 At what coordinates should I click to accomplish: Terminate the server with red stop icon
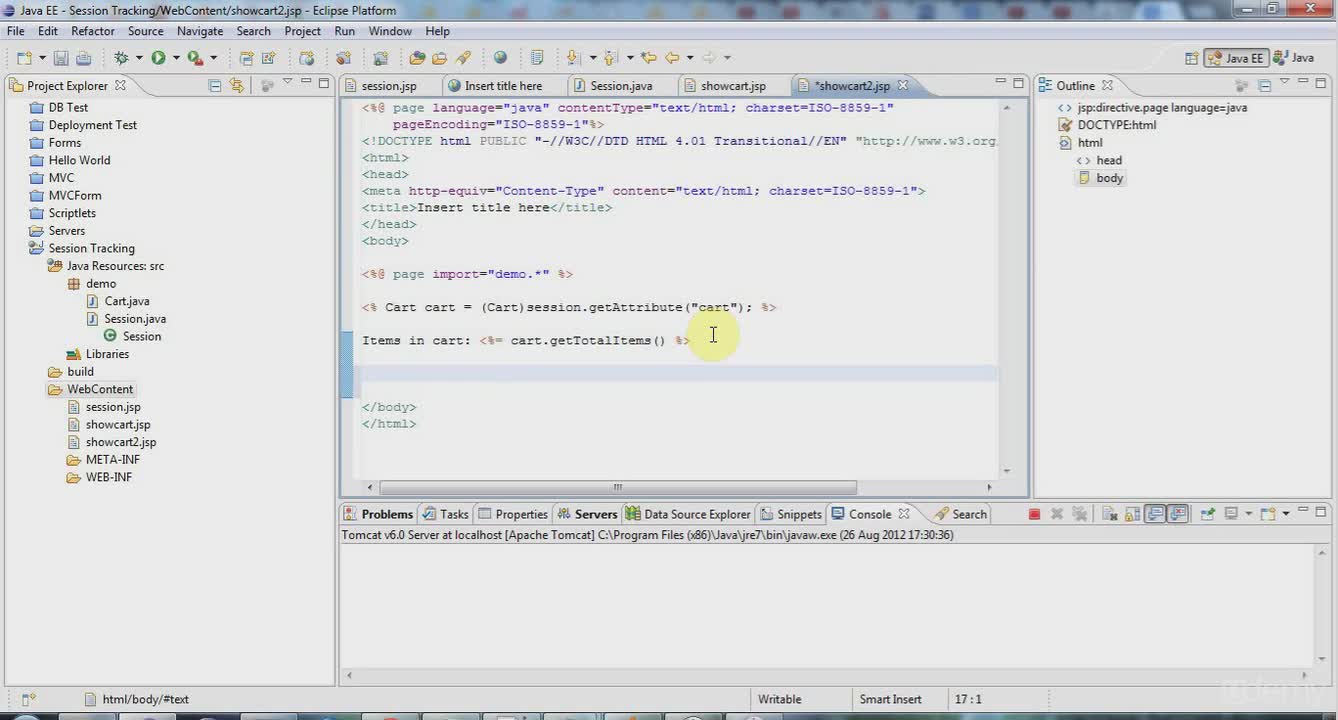[x=1034, y=514]
